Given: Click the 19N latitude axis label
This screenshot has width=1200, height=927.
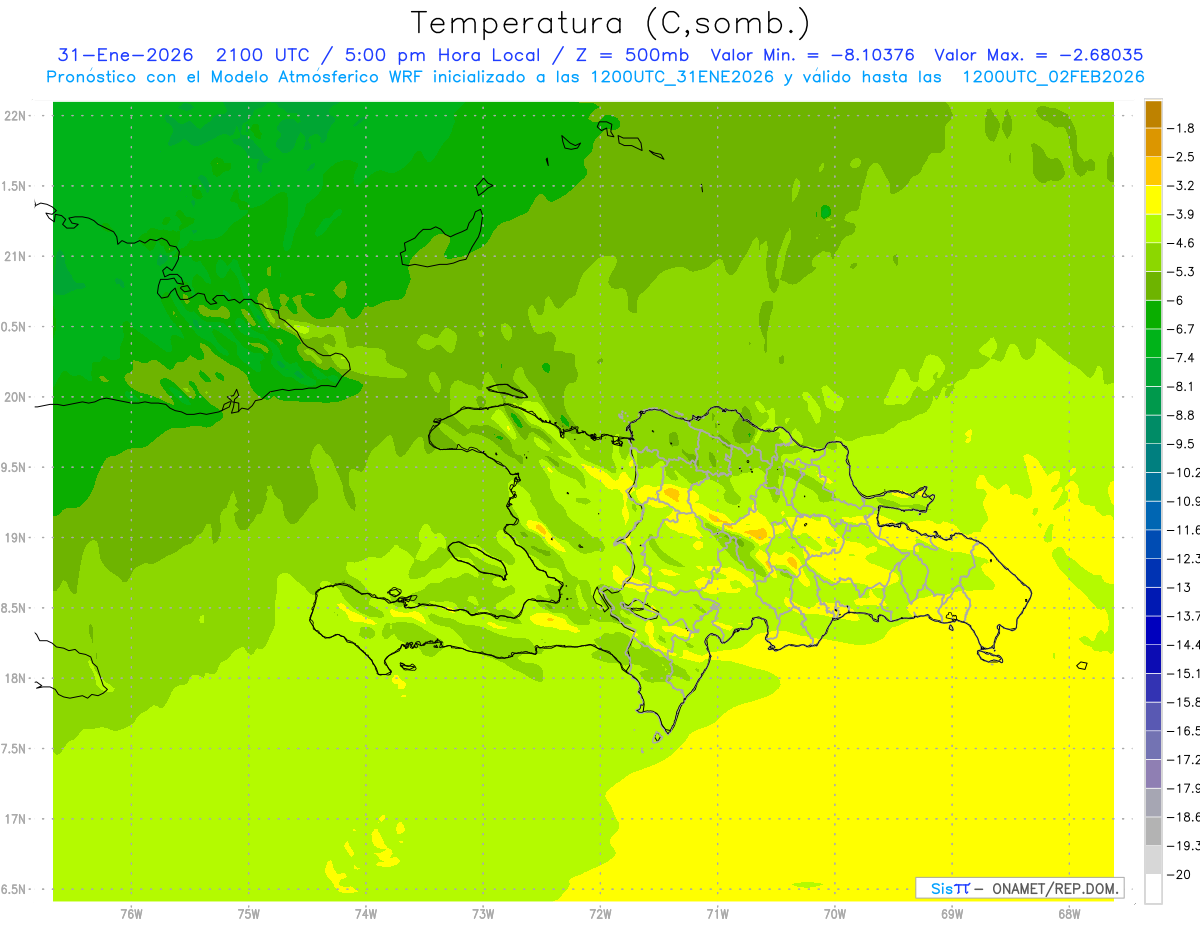Looking at the screenshot, I should (17, 538).
